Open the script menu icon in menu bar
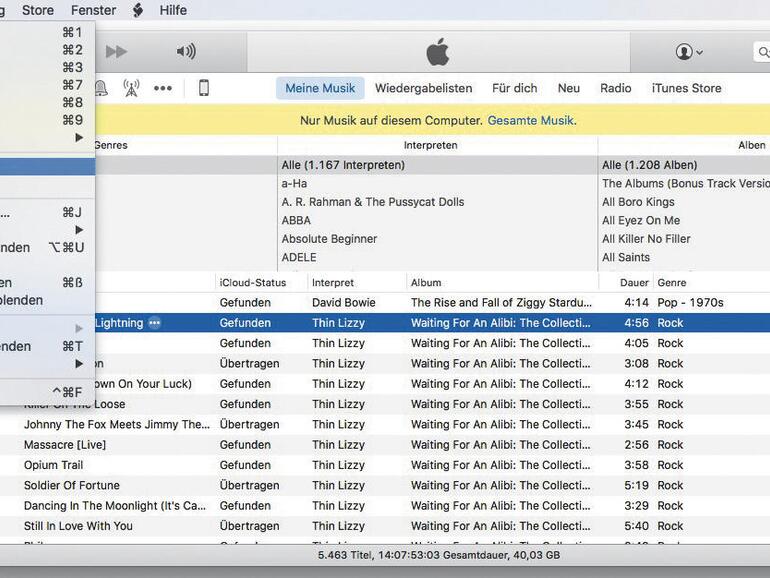This screenshot has height=578, width=770. tap(138, 10)
